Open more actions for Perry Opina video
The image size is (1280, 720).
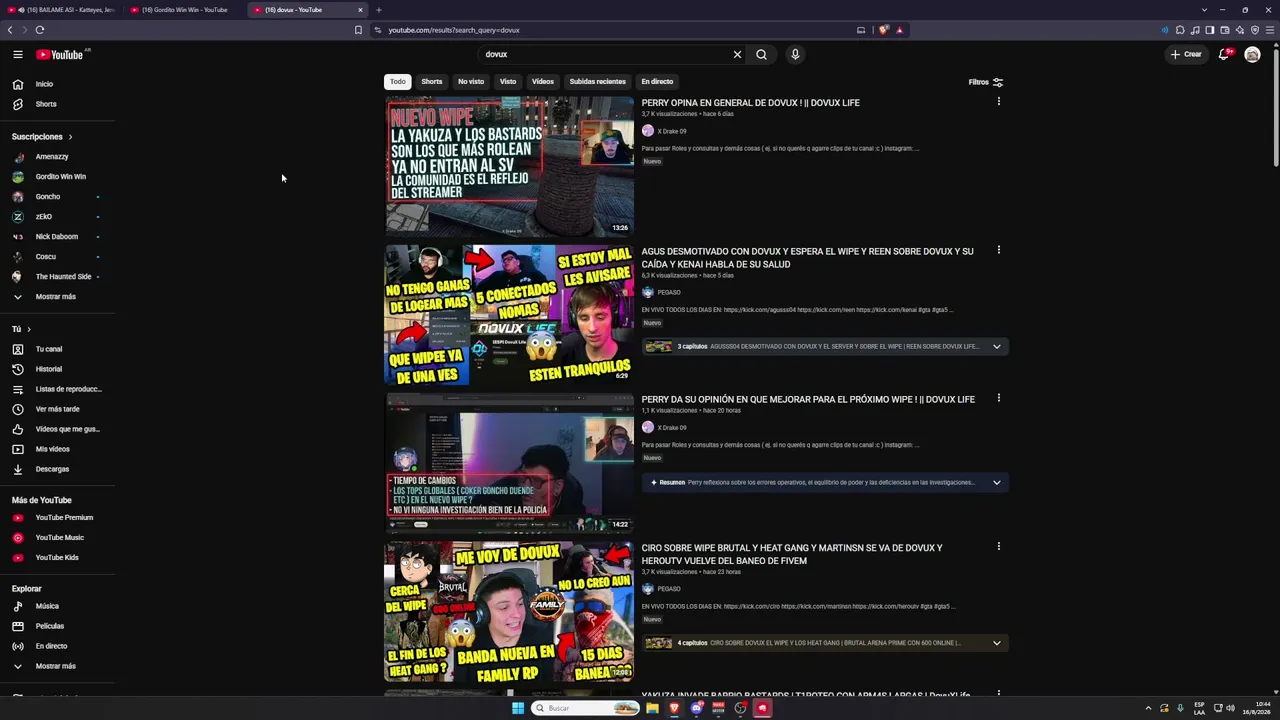pos(998,102)
